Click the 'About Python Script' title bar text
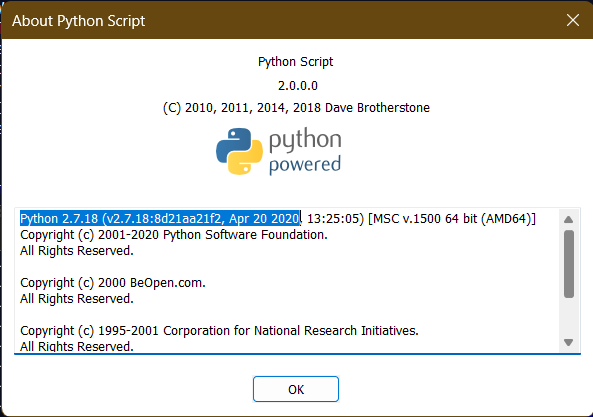This screenshot has height=417, width=593. 79,21
